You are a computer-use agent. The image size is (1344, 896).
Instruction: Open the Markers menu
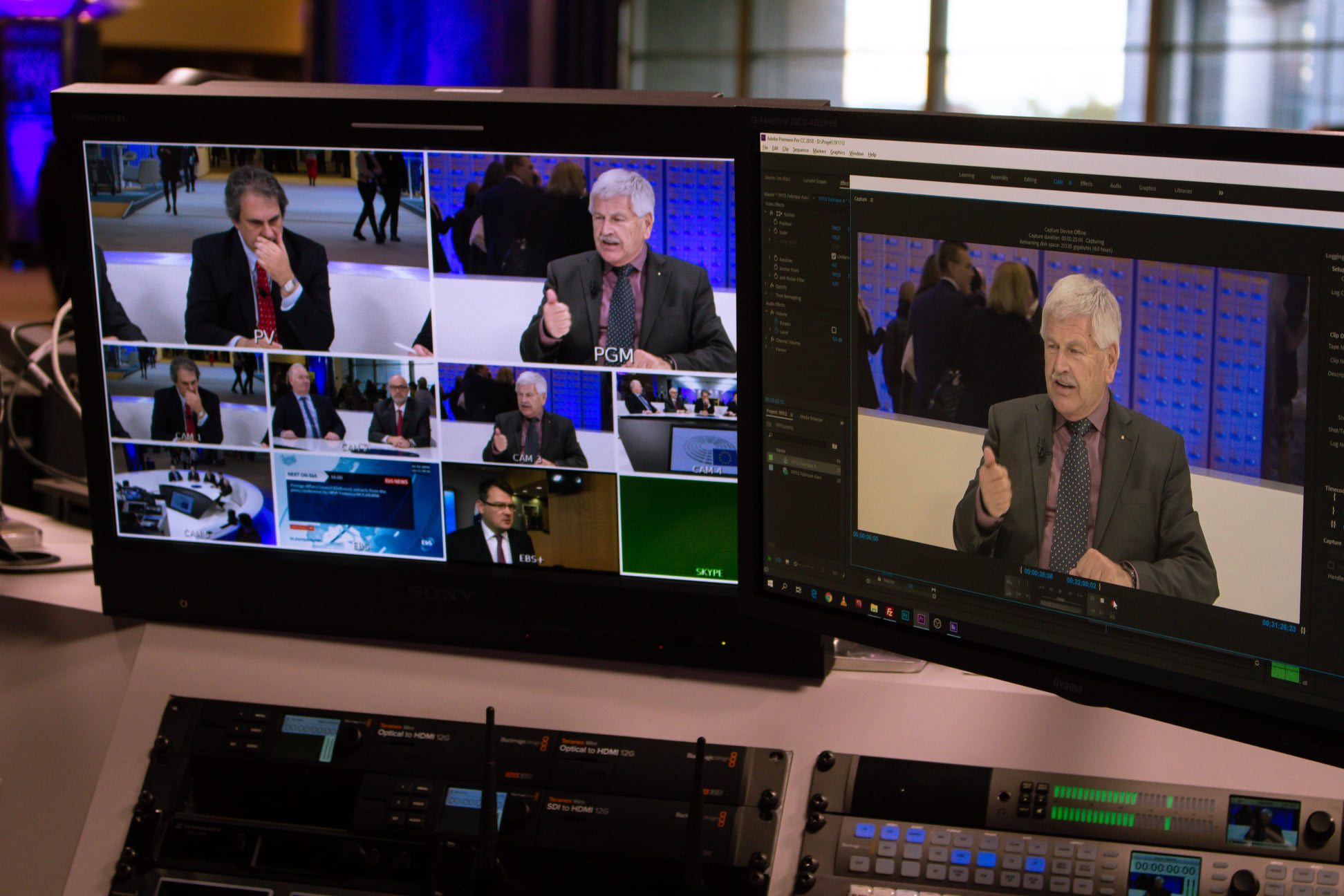point(819,151)
